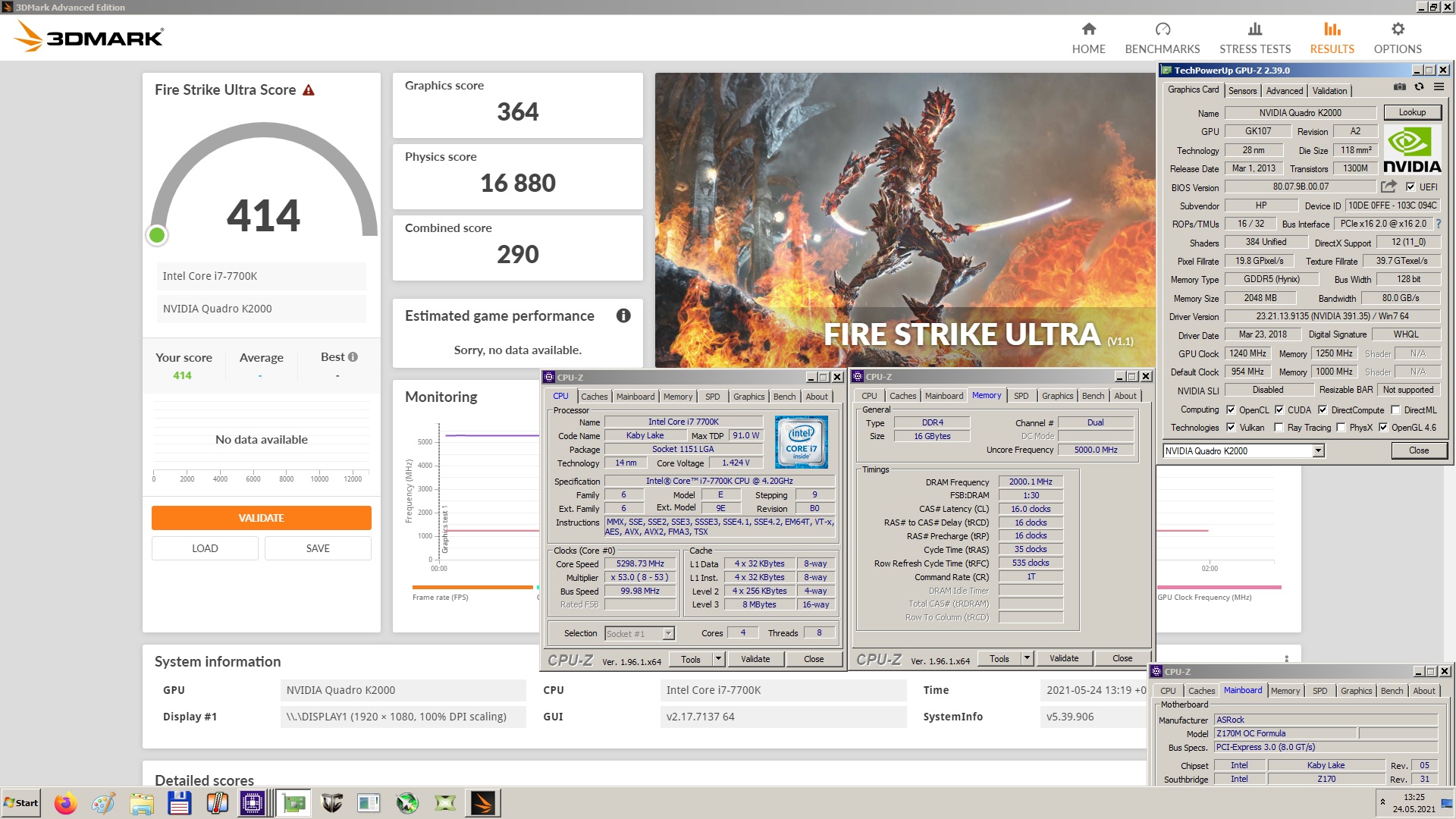Screen dimensions: 1456x819
Task: Launch Firefox from the taskbar
Action: (x=66, y=803)
